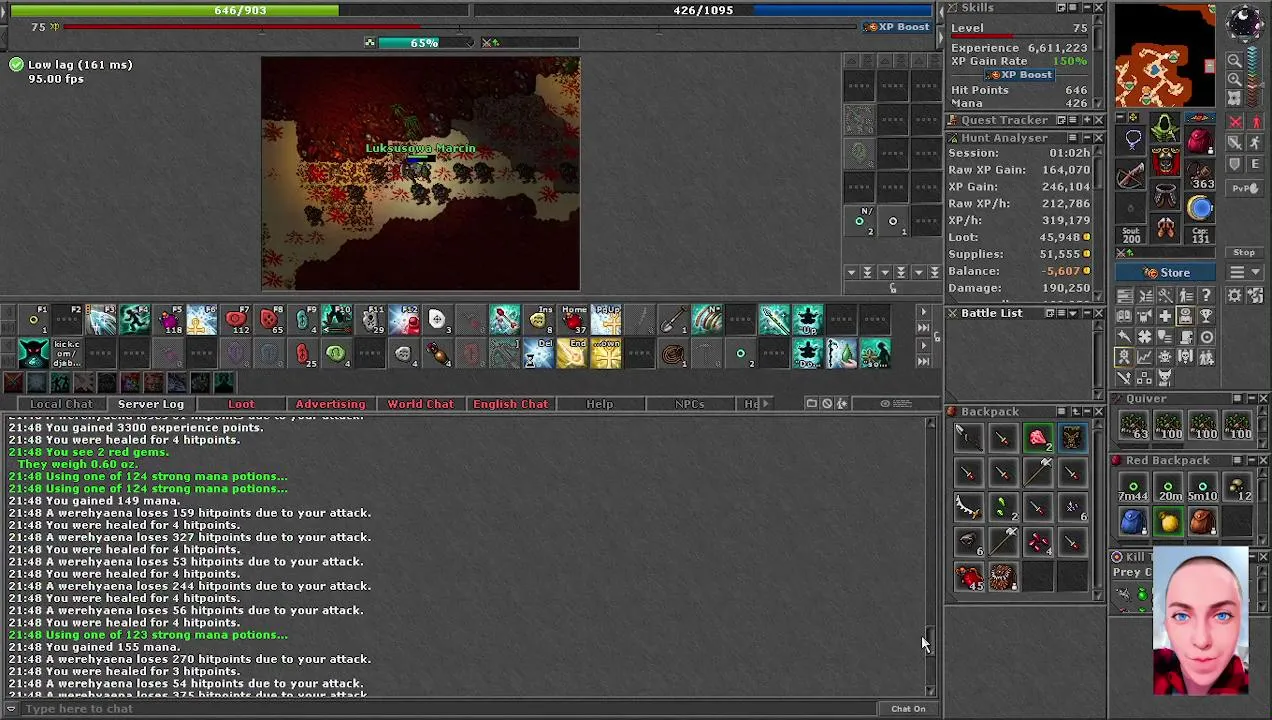Select the haste spell in the F4 slot
Screen dimensions: 1272x720
(x=135, y=320)
